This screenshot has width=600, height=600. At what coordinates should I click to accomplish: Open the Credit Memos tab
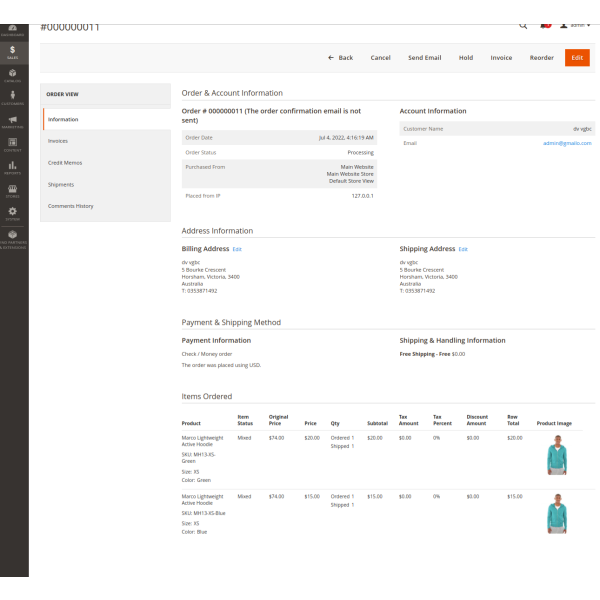(x=65, y=162)
